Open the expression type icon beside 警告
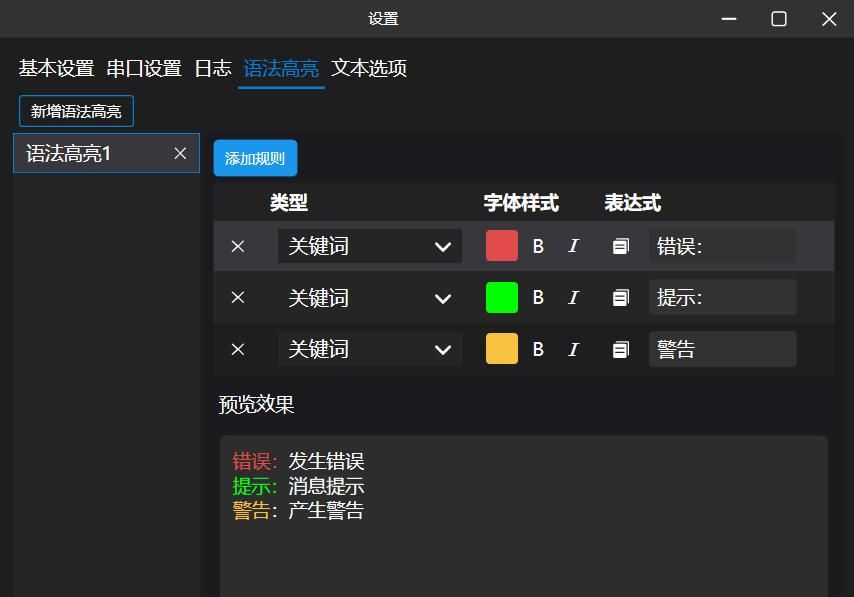854x597 pixels. point(620,349)
